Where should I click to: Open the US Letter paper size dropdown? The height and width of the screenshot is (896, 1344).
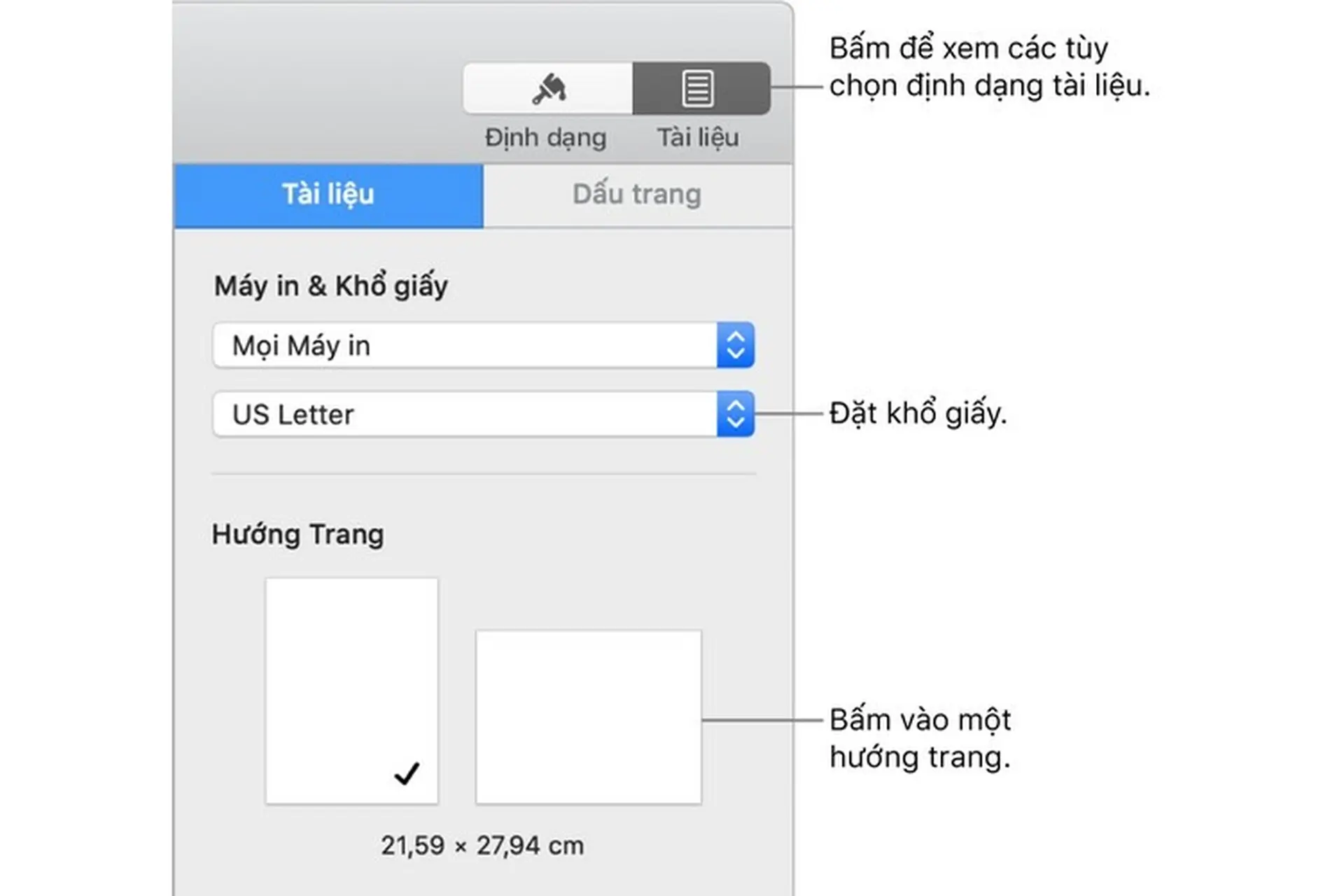[x=483, y=414]
